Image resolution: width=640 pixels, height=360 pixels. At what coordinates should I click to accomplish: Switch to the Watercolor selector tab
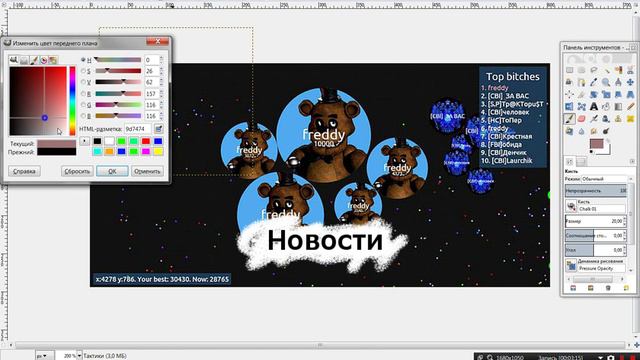click(34, 60)
